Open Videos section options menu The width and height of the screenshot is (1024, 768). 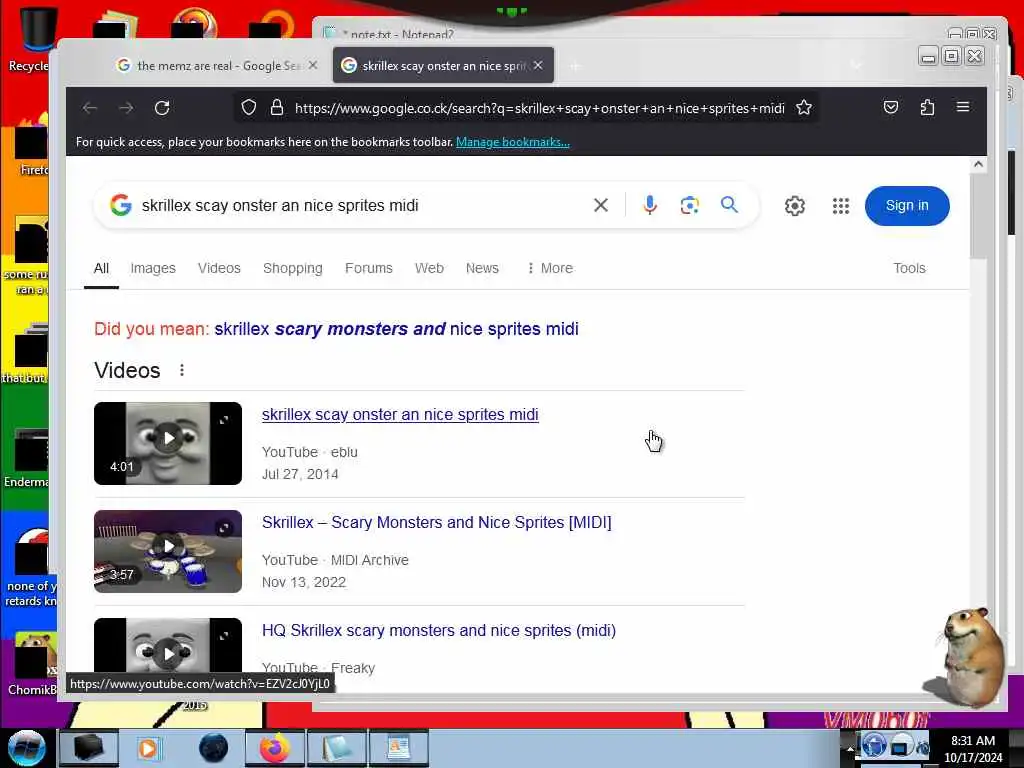[x=182, y=370]
